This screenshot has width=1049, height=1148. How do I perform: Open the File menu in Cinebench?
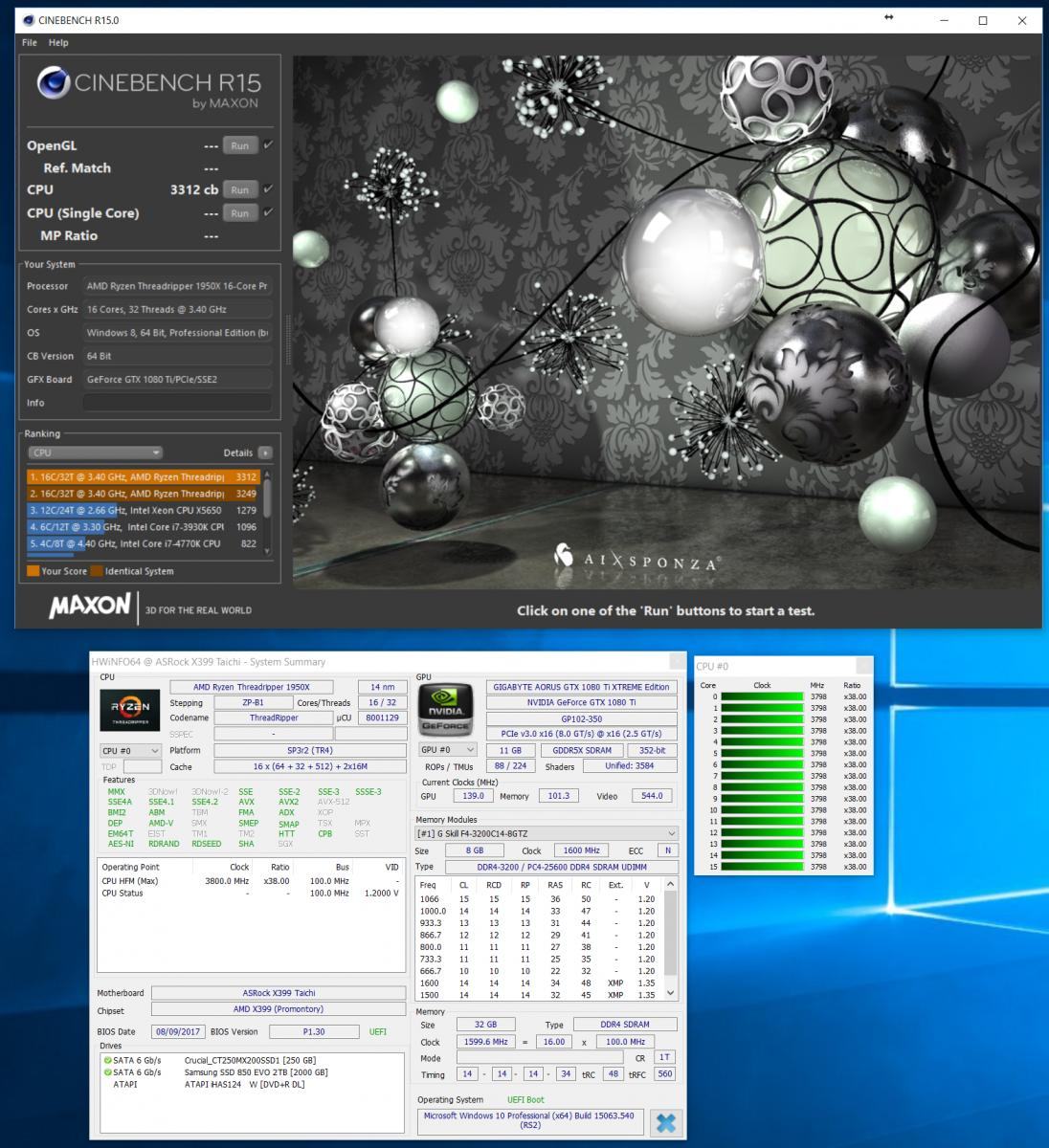[29, 42]
